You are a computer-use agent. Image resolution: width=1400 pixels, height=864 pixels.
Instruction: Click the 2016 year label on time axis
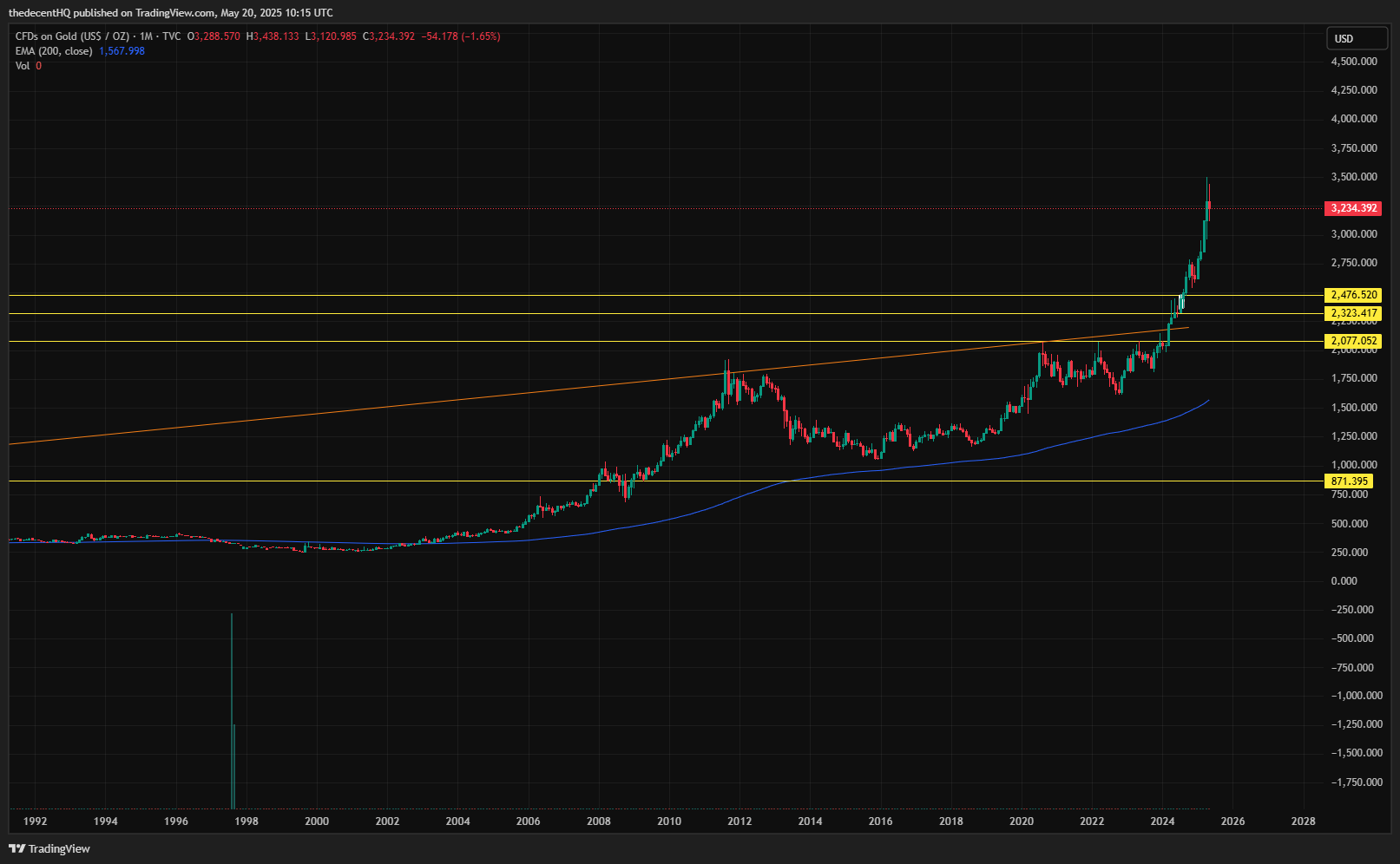pos(881,821)
